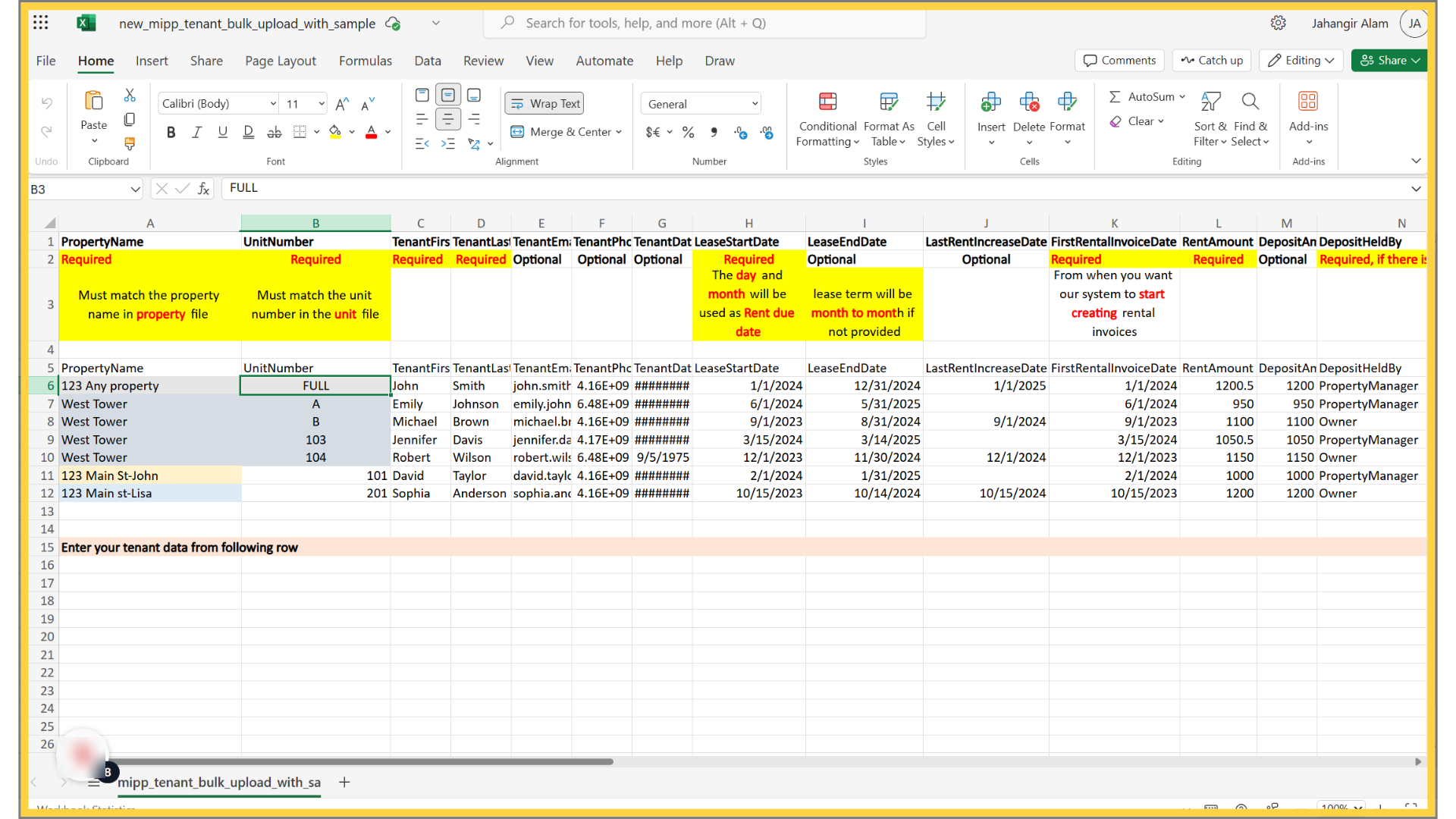Click the Delete cells icon
This screenshot has height=819, width=1456.
1029,102
